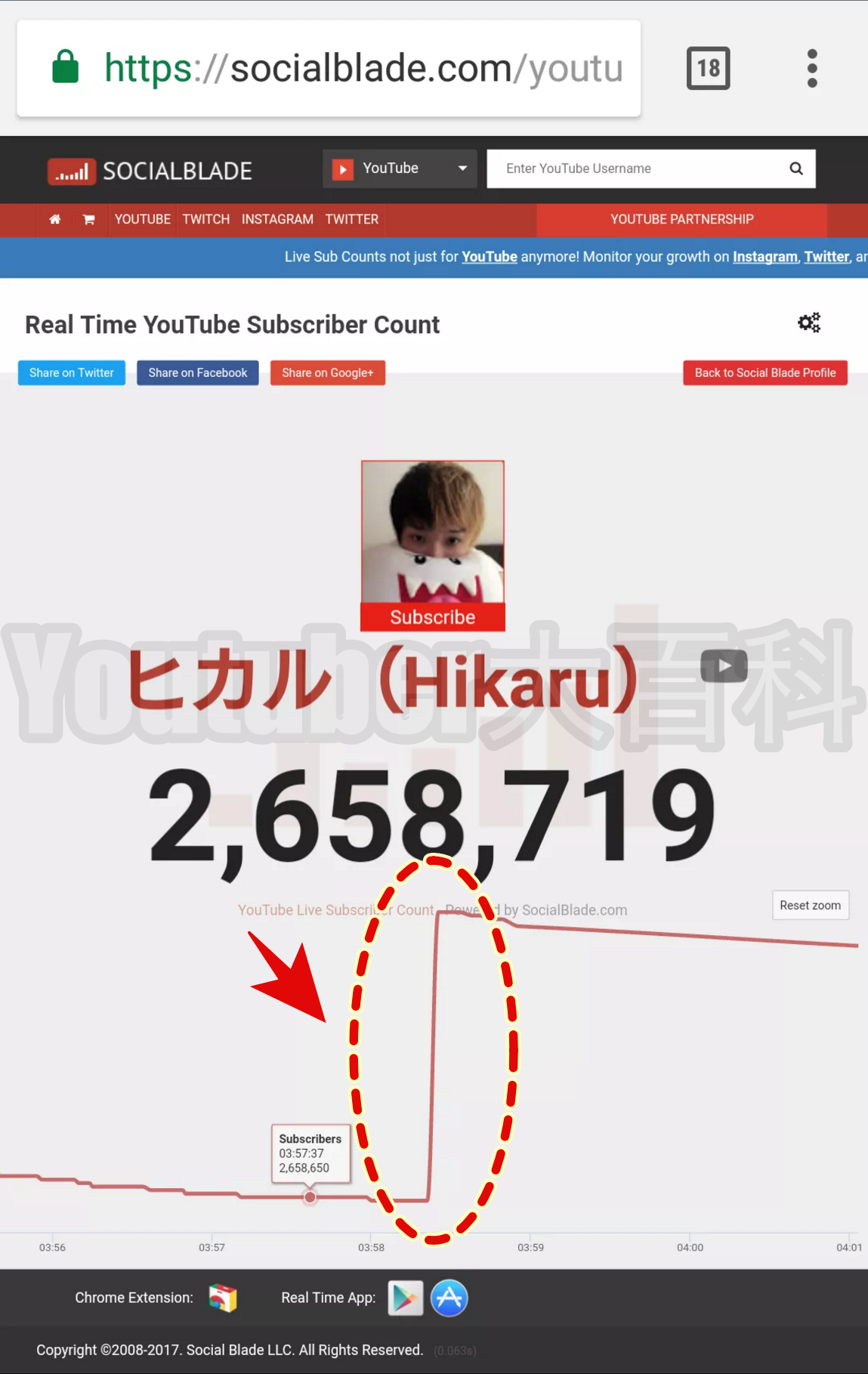Open the Apple App Store app link
868x1374 pixels.
pyautogui.click(x=449, y=1298)
